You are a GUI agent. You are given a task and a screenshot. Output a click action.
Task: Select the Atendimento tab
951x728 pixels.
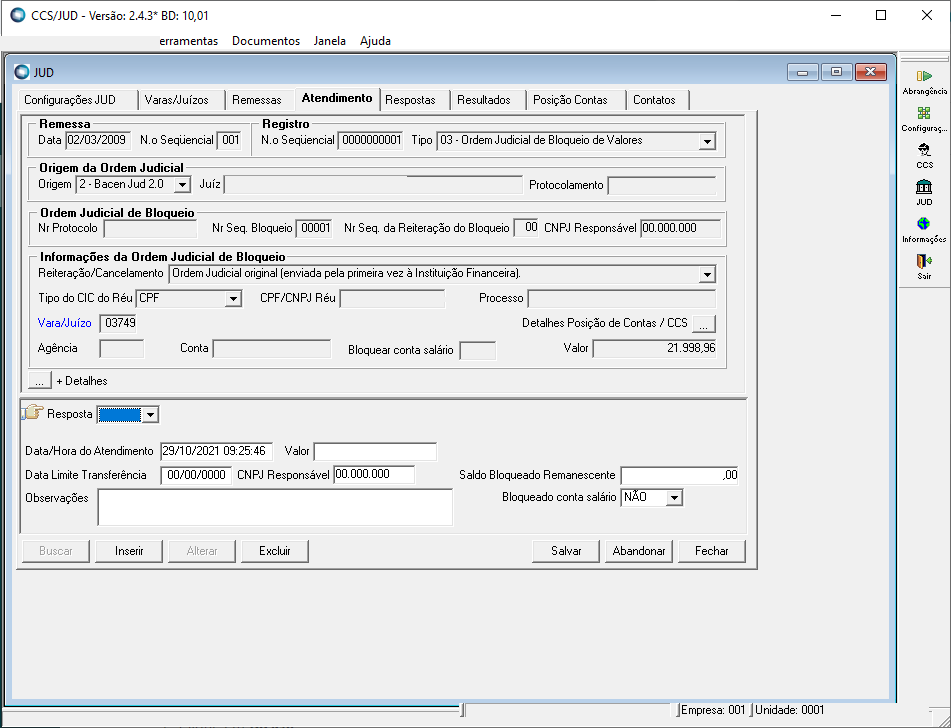[337, 98]
